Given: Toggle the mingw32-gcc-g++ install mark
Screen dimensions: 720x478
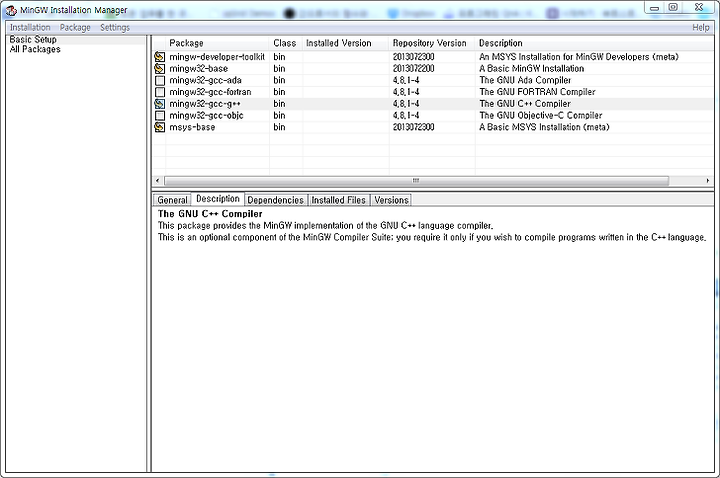Looking at the screenshot, I should coord(159,104).
